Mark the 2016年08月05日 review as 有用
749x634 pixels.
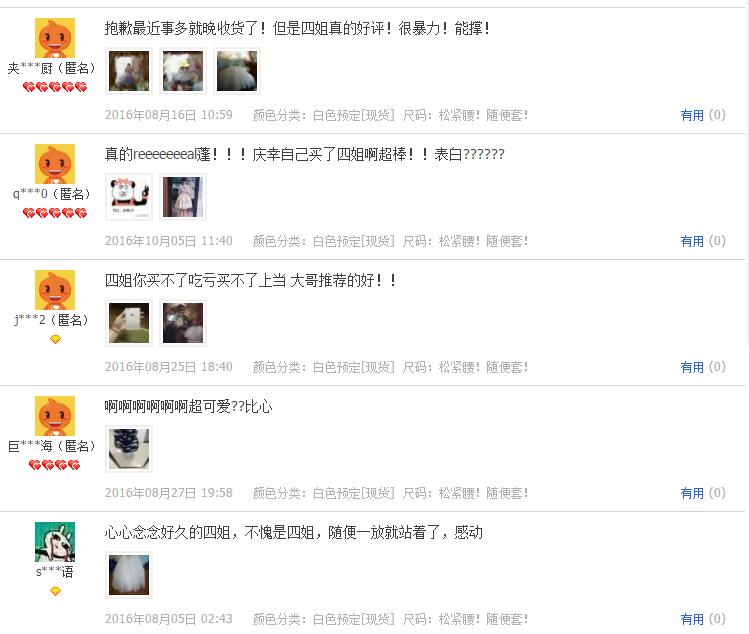(692, 619)
